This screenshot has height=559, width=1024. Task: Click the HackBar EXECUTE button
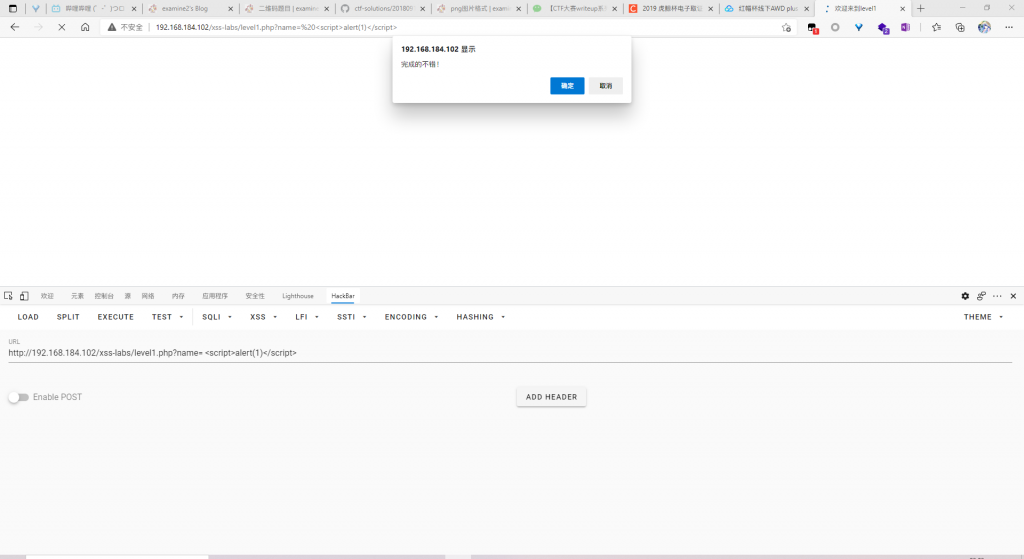click(x=116, y=317)
